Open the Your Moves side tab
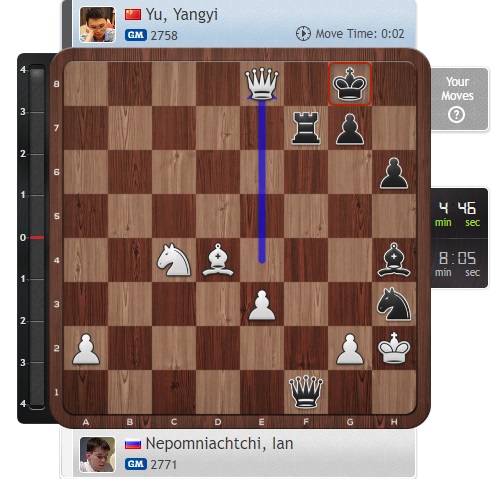Viewport: 491px width, 479px height. pyautogui.click(x=460, y=99)
